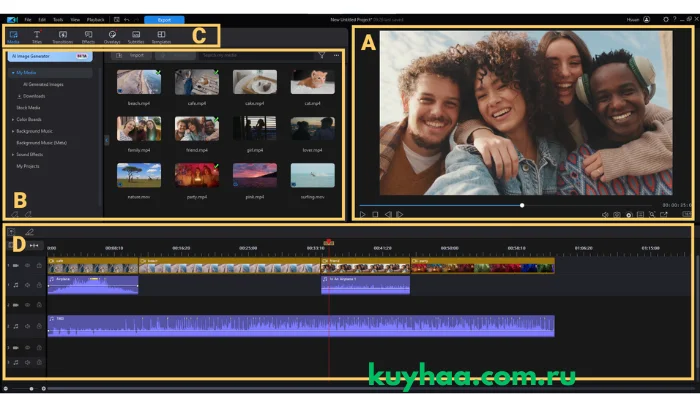Click the preview volume speaker icon

pos(605,215)
